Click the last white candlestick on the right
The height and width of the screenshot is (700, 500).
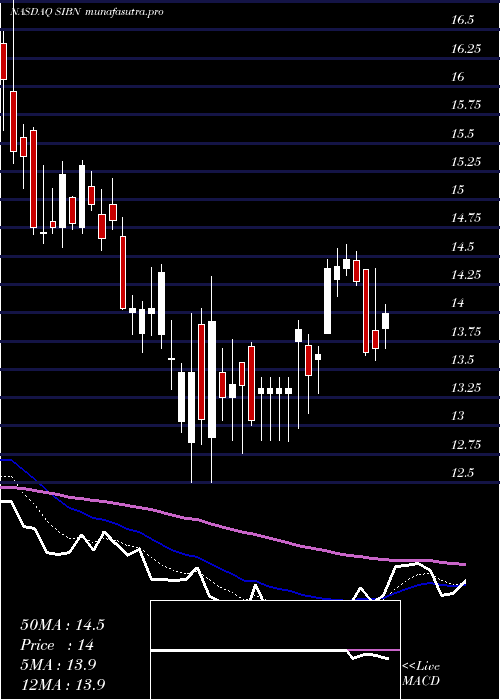tap(385, 321)
